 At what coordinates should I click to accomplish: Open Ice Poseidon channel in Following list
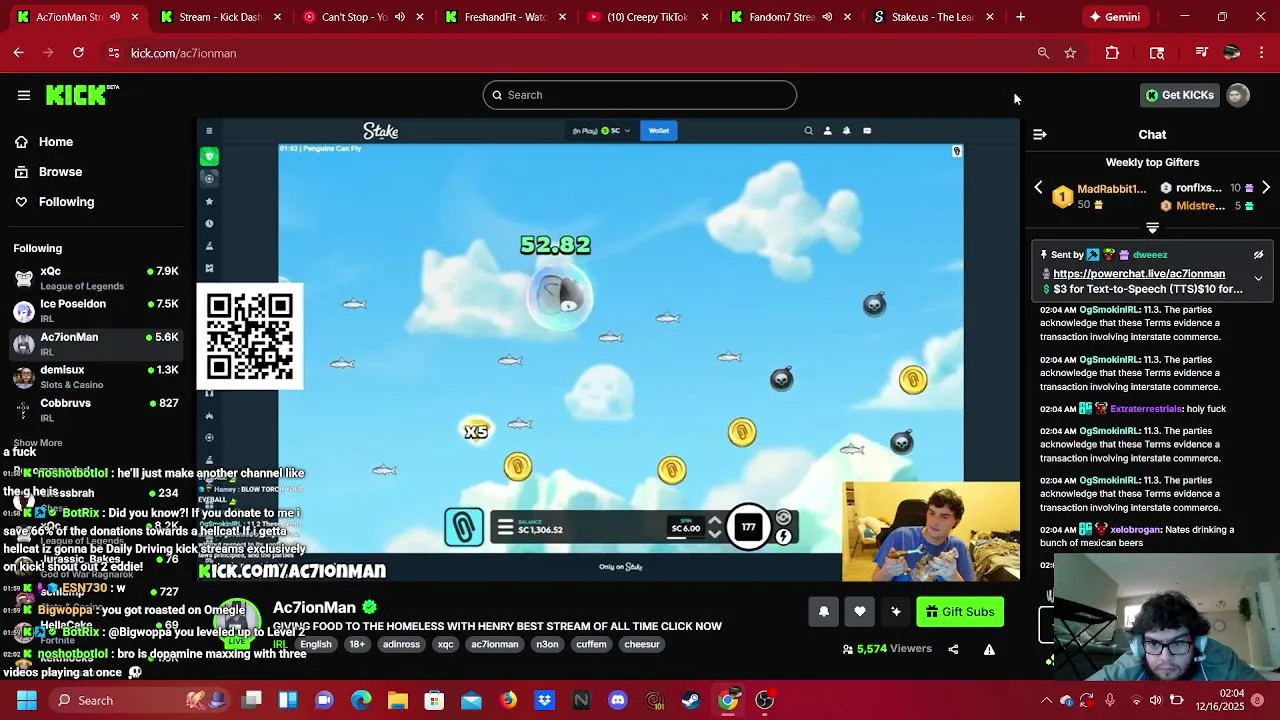96,311
